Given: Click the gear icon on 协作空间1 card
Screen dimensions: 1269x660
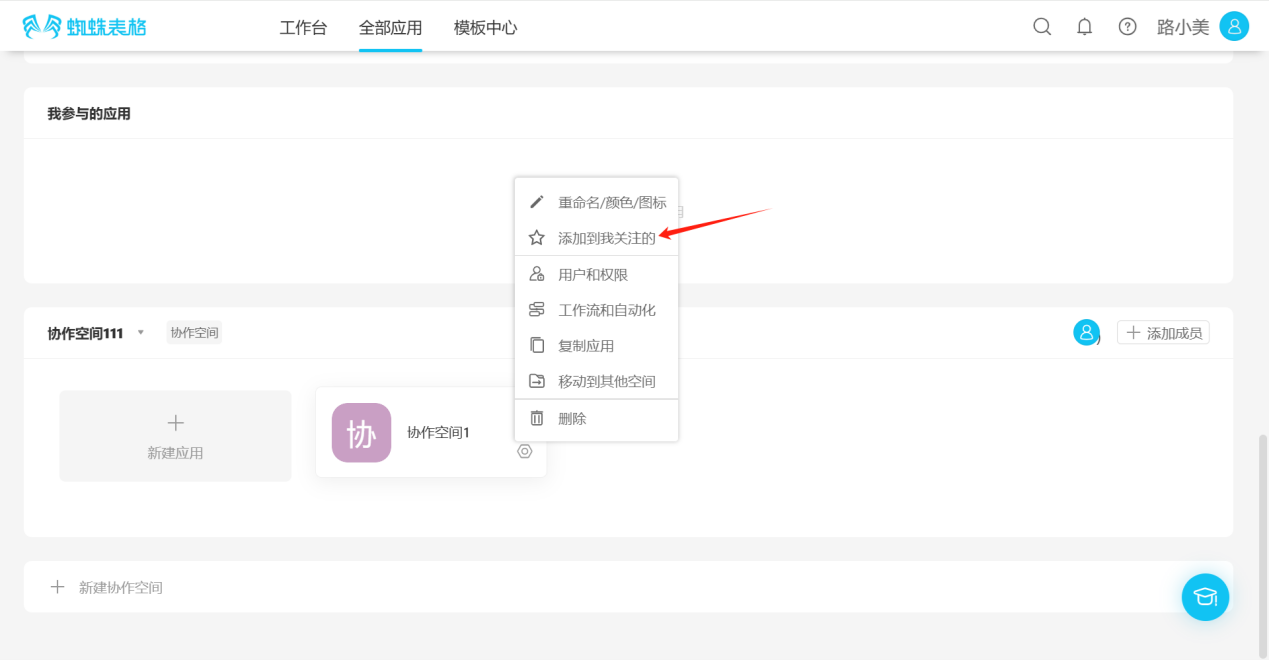Looking at the screenshot, I should click(525, 452).
